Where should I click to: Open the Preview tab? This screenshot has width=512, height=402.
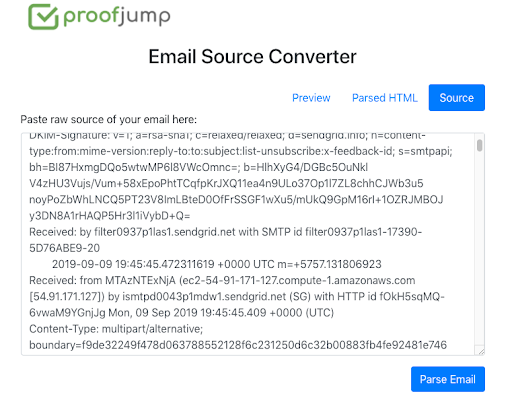coord(311,98)
